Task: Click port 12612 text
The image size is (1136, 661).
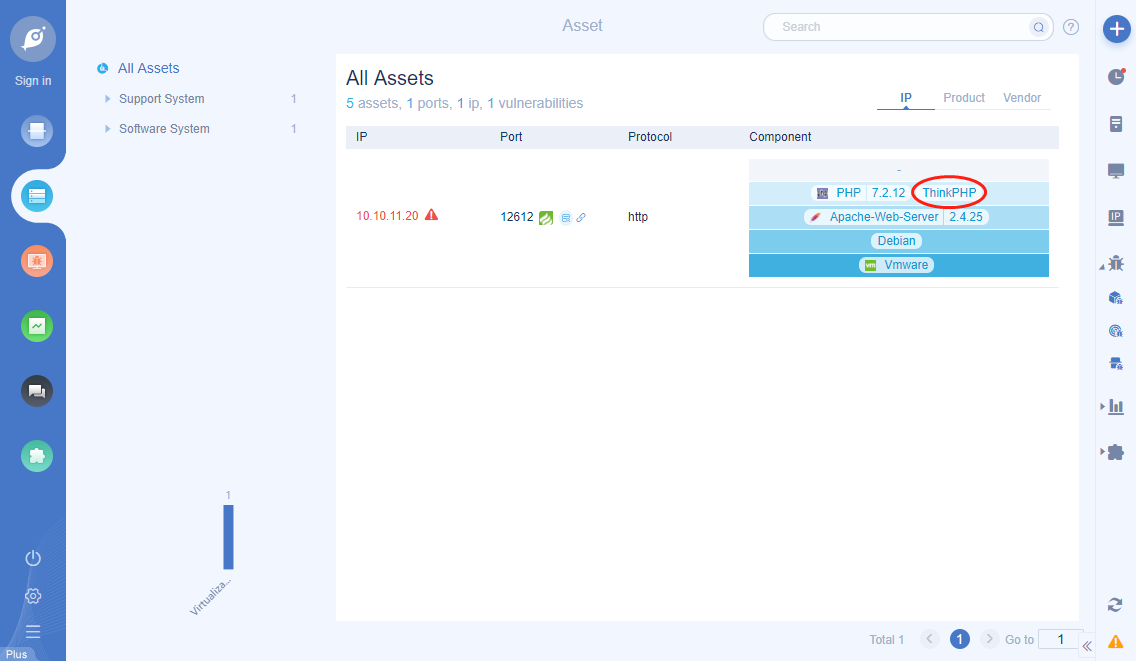Action: point(517,217)
